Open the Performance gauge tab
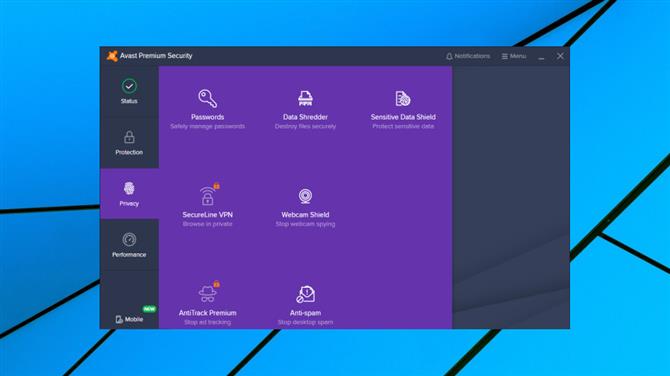Screen dimensions: 670x376 tap(129, 245)
